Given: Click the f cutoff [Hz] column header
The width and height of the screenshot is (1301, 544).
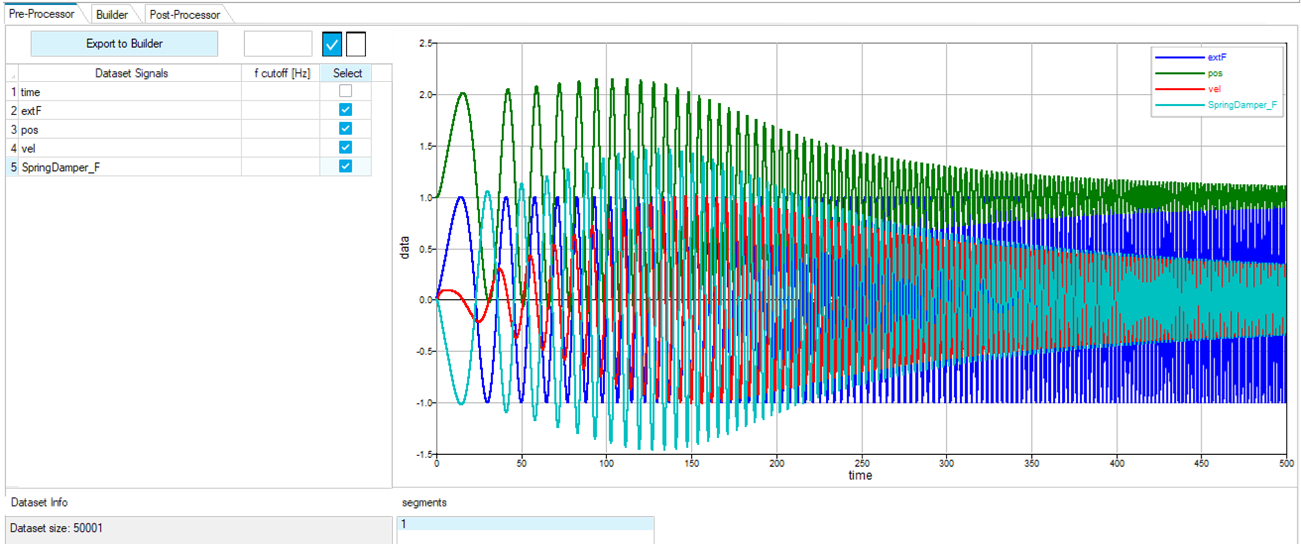Looking at the screenshot, I should tap(280, 73).
